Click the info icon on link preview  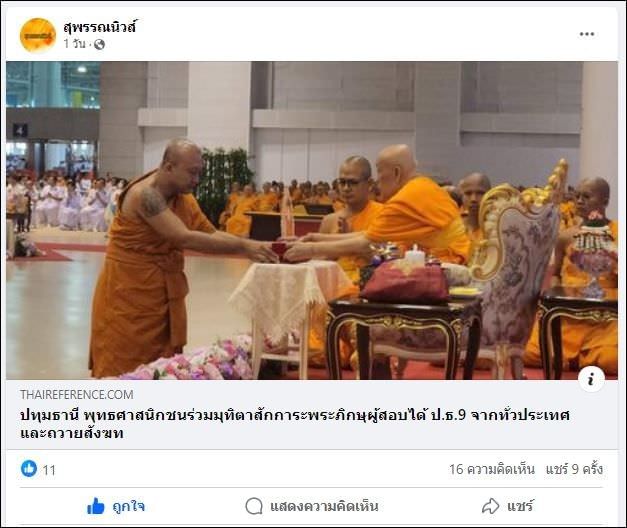click(591, 379)
